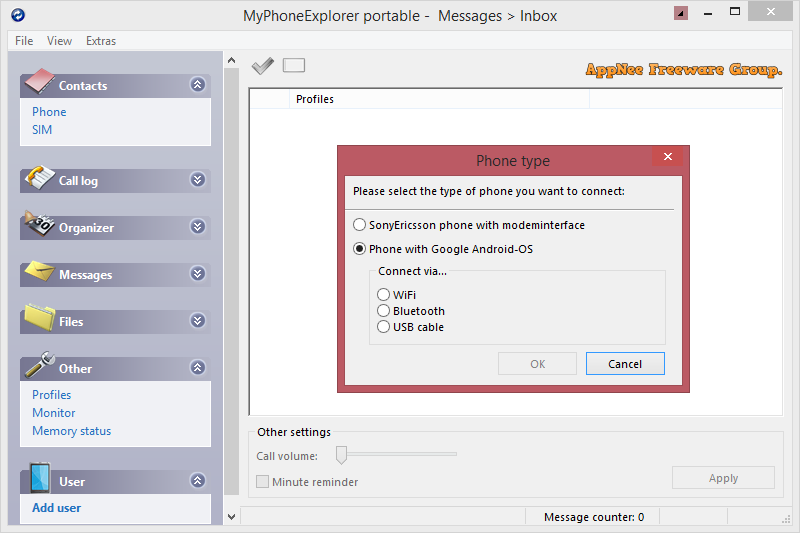This screenshot has height=533, width=800.
Task: Open the Profiles link in sidebar
Action: 52,395
